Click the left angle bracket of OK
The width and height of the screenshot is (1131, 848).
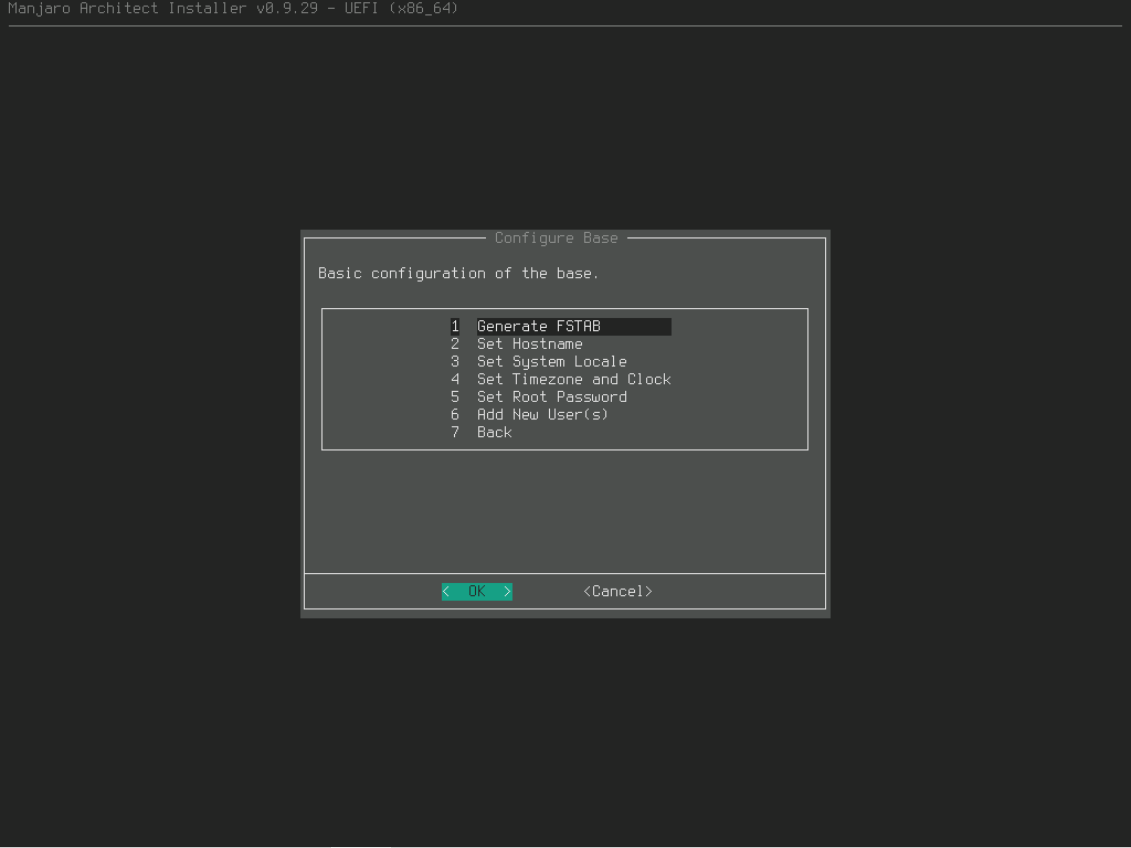(x=446, y=591)
